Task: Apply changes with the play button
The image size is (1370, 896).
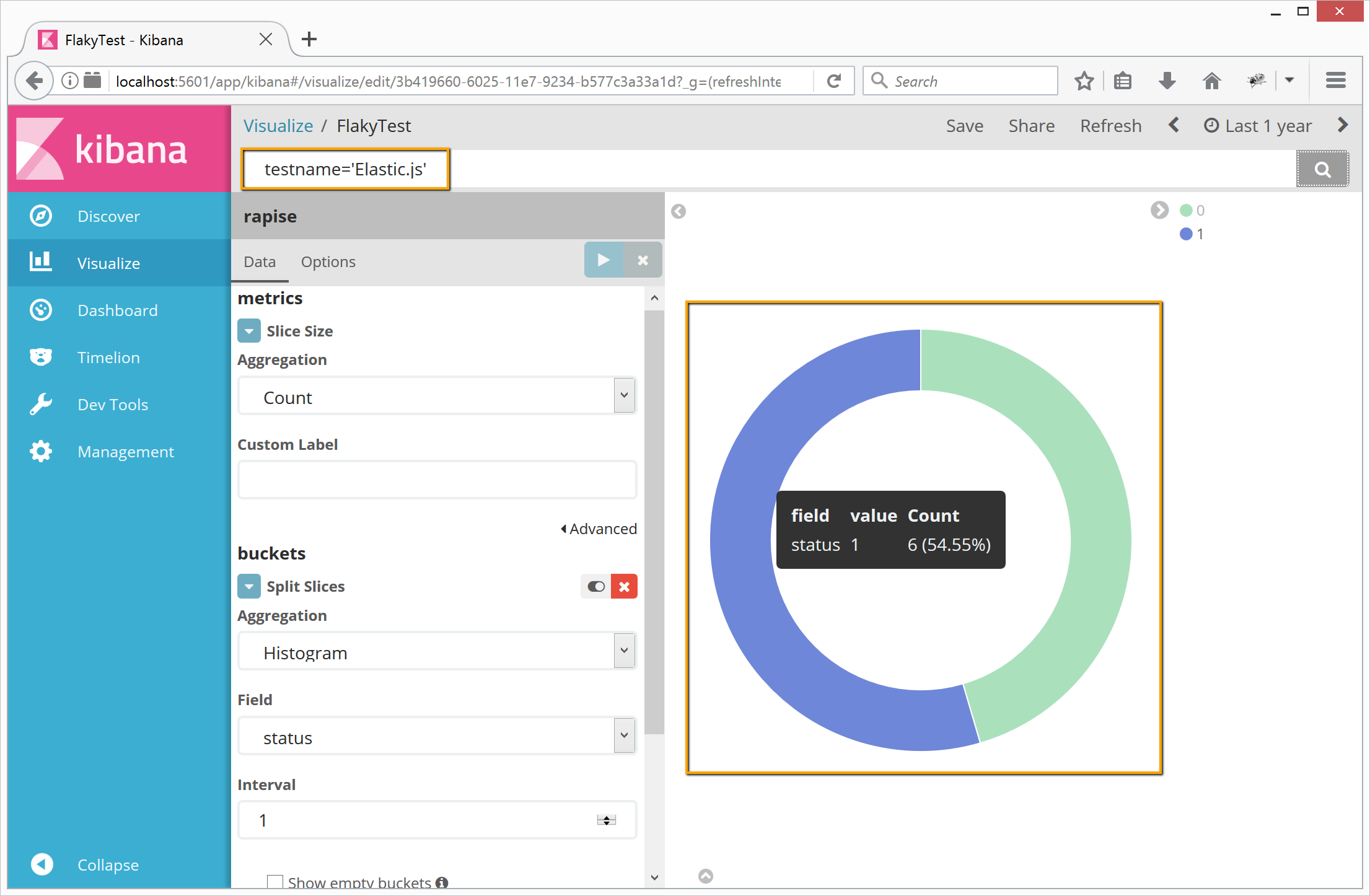Action: [x=603, y=261]
